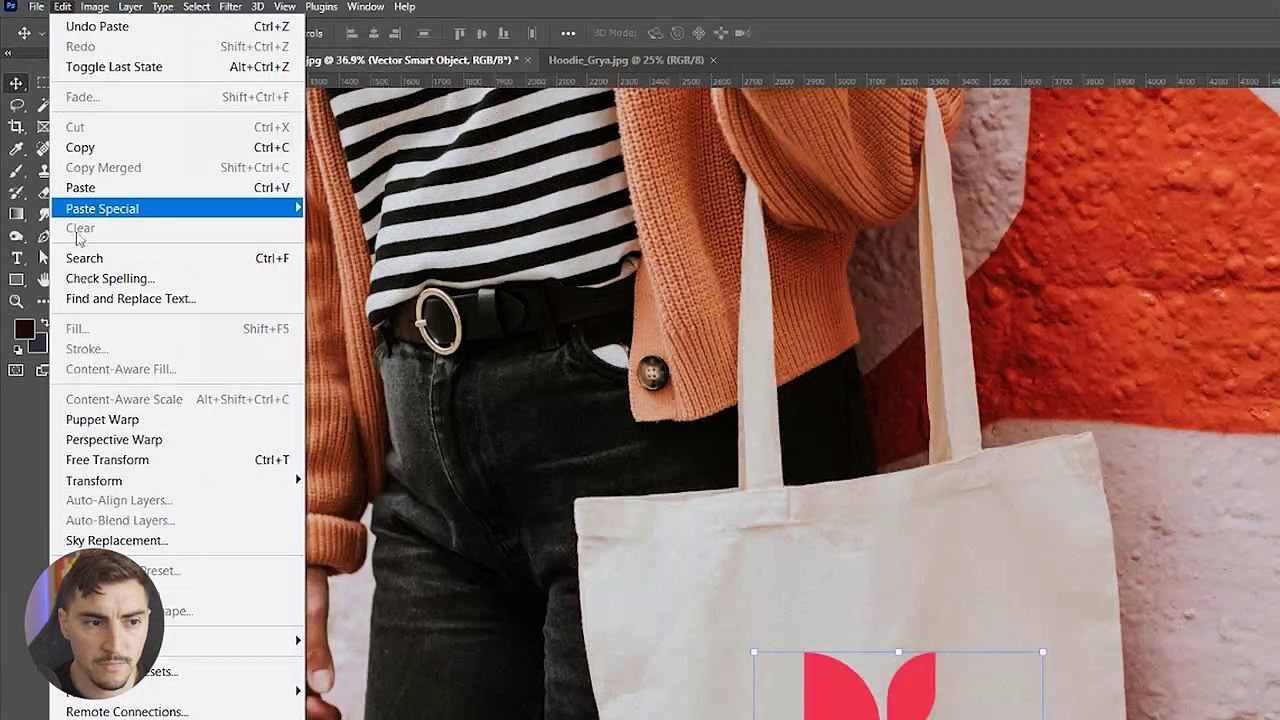Click the 3D Mode orbit icon

(656, 33)
